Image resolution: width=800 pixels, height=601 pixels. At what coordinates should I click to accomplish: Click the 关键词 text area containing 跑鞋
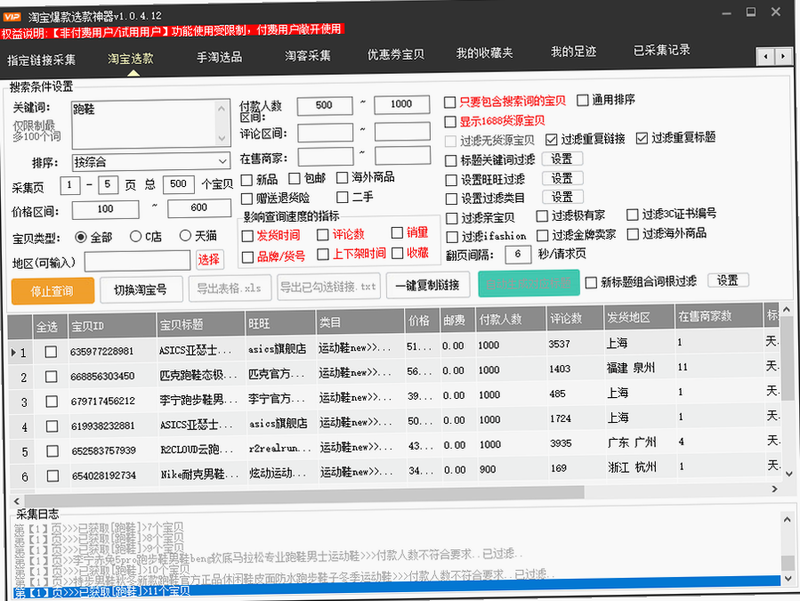151,124
